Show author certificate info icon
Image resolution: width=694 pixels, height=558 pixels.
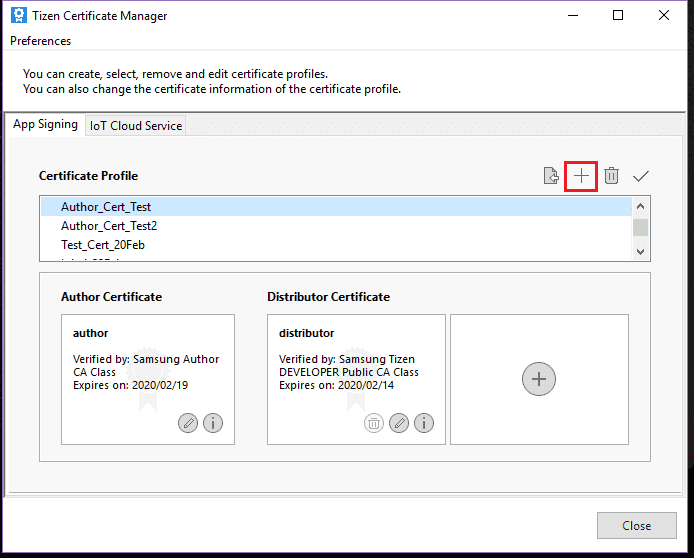[x=213, y=423]
